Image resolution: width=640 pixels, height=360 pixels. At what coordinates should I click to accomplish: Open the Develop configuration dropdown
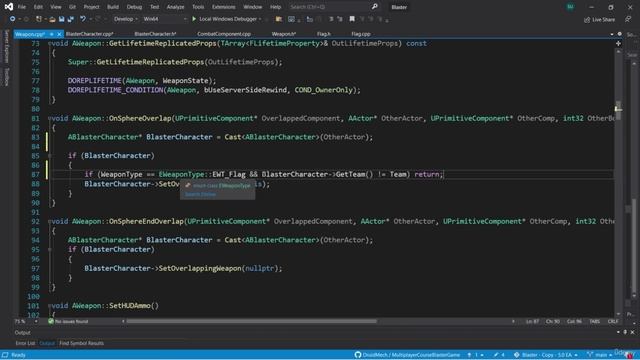pos(125,19)
